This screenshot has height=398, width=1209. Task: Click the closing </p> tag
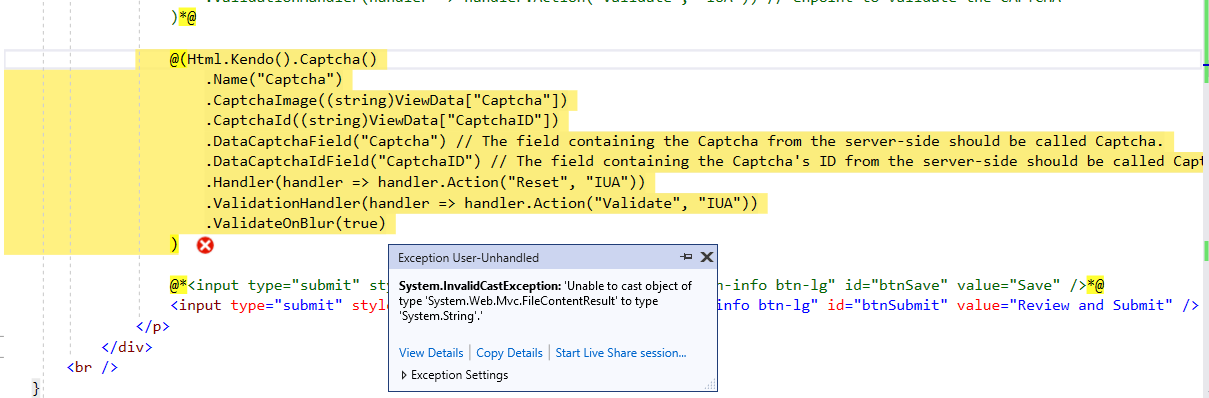click(x=152, y=326)
